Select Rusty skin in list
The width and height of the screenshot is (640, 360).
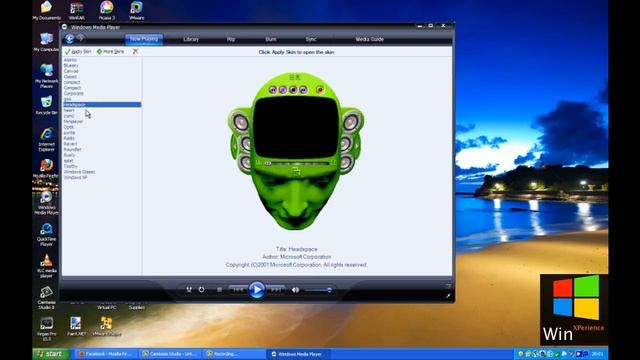(69, 155)
